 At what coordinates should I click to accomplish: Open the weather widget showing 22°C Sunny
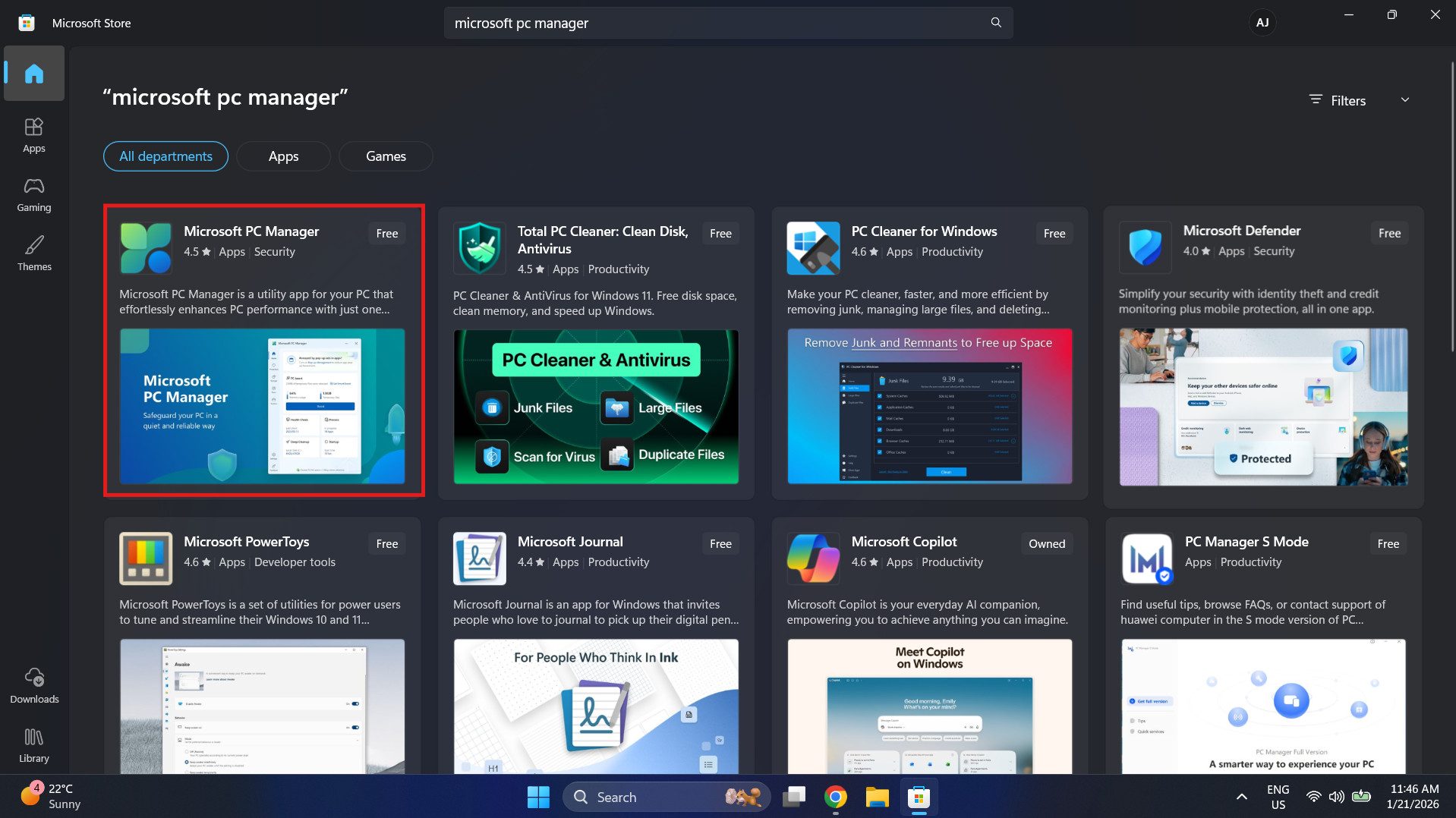pyautogui.click(x=49, y=796)
